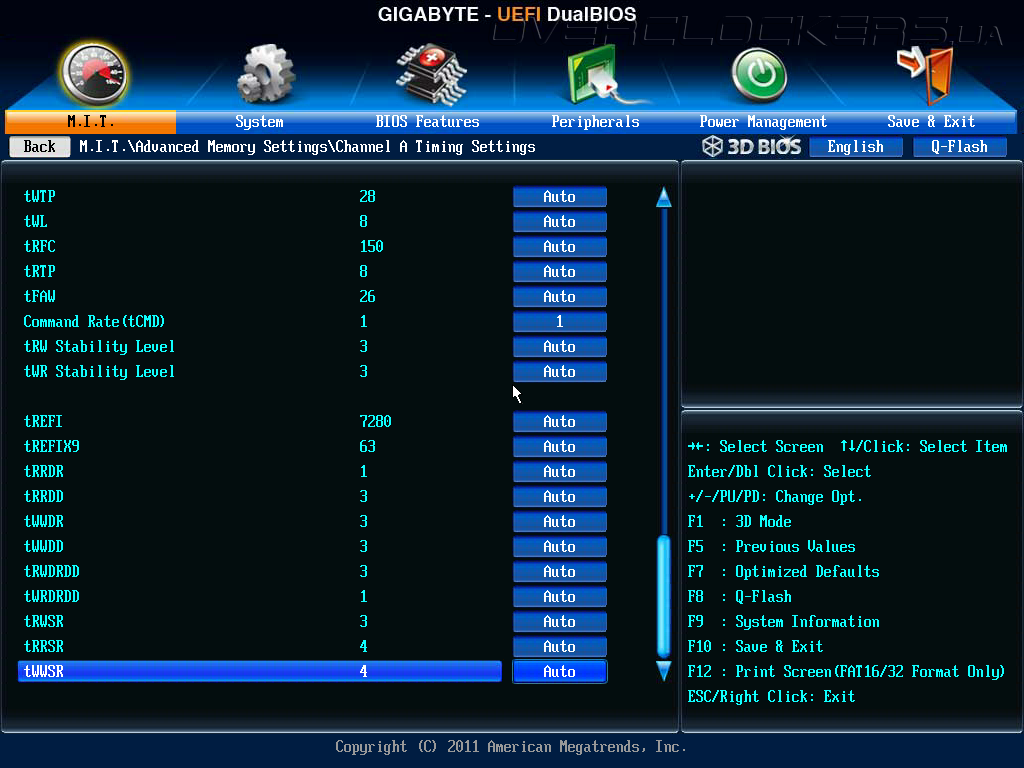The height and width of the screenshot is (768, 1024).
Task: Select the highlighted tWWSR row label
Action: (44, 671)
